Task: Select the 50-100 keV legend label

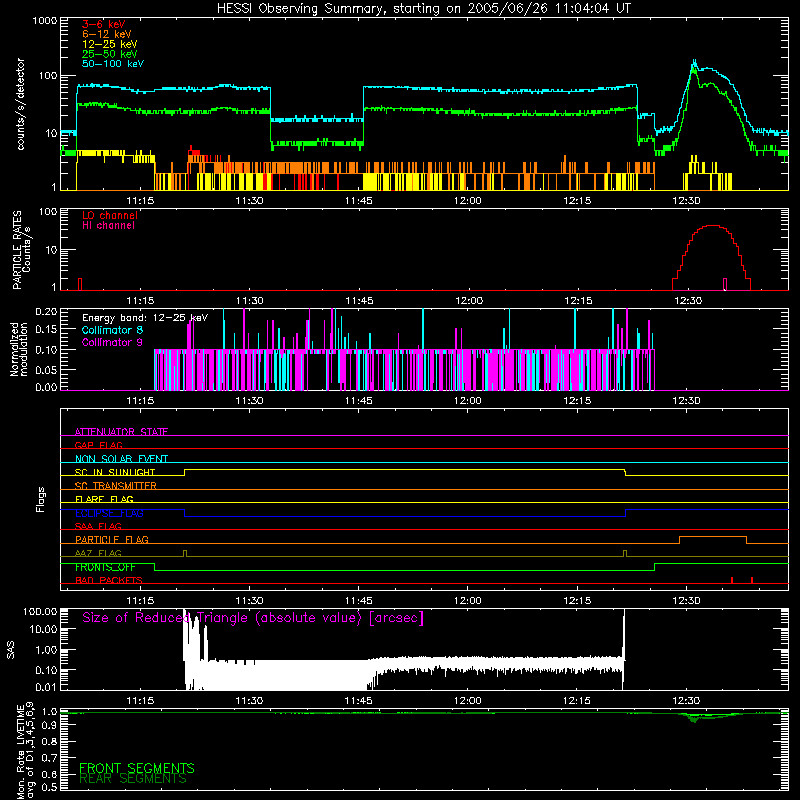Action: (113, 64)
